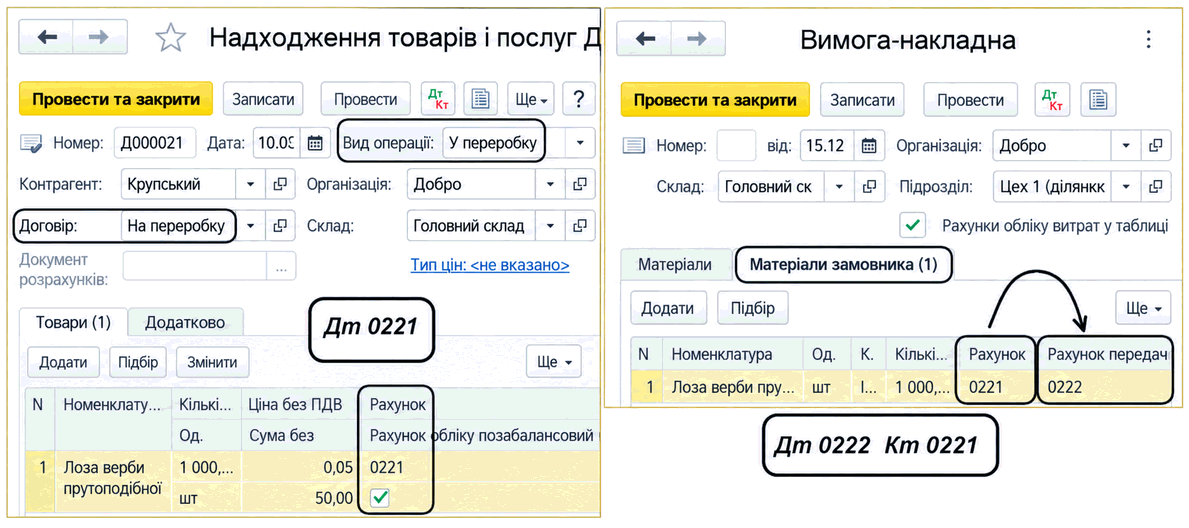Open calendar picker beside від date field
Viewport: 1189px width, 528px height.
869,145
